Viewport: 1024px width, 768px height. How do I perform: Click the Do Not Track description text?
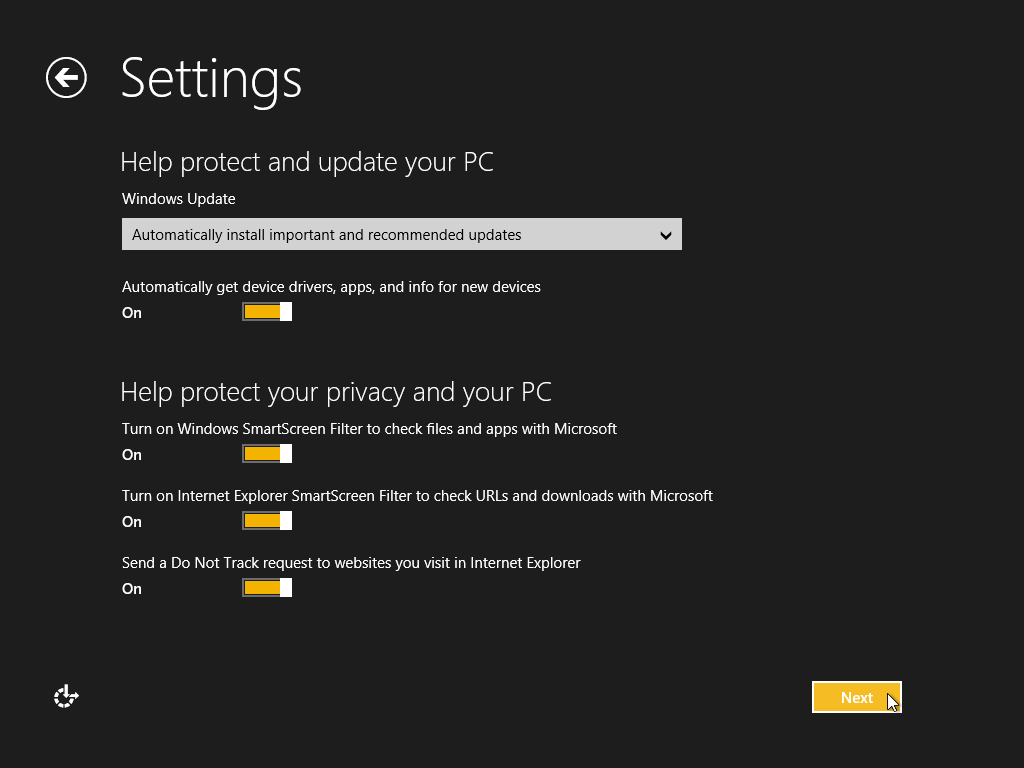351,563
